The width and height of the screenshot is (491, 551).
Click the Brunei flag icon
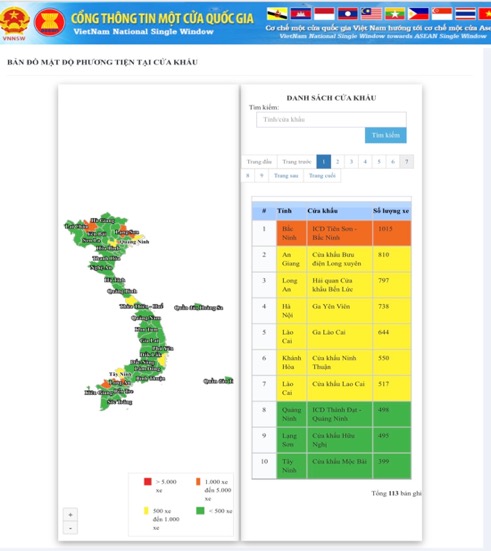pyautogui.click(x=277, y=14)
